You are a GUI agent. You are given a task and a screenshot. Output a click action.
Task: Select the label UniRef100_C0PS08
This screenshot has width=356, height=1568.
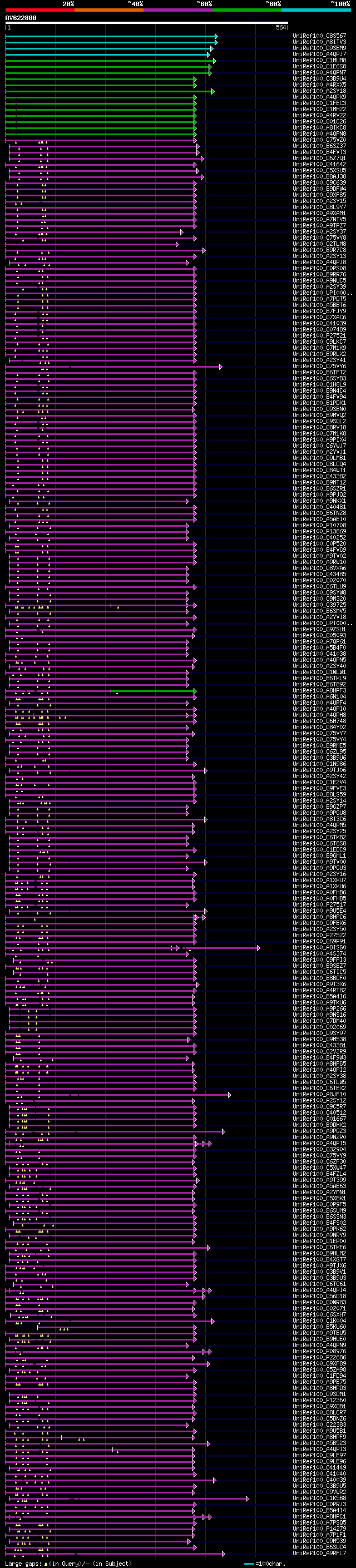pyautogui.click(x=319, y=269)
